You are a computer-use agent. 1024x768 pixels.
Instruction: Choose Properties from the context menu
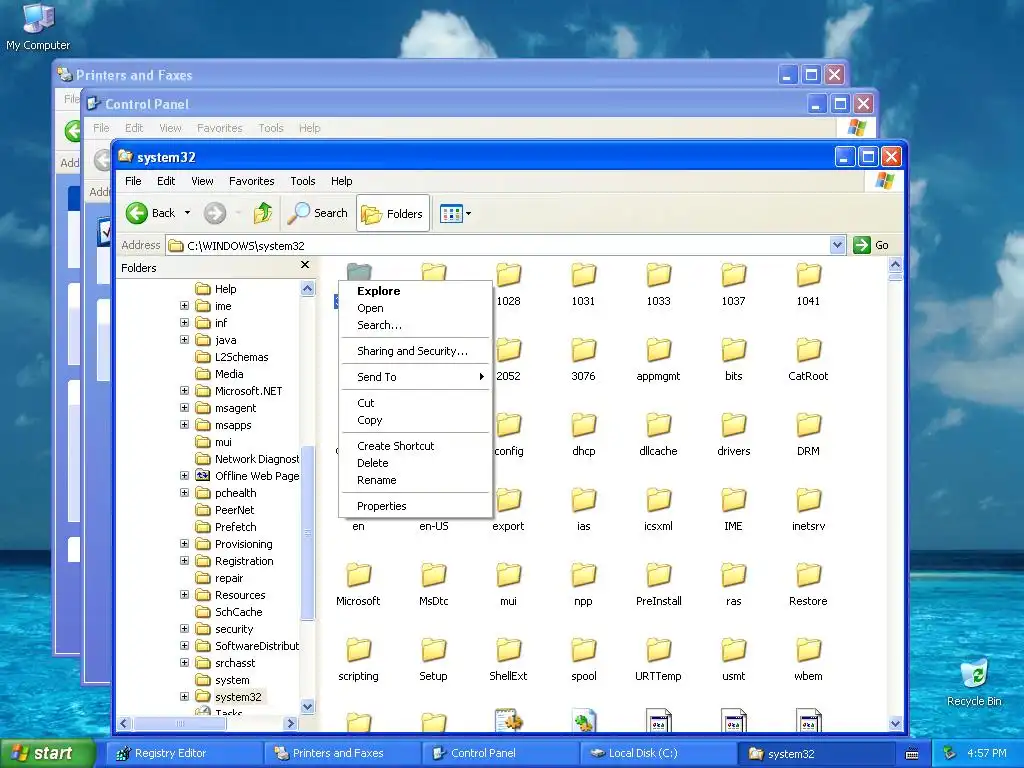(x=415, y=506)
